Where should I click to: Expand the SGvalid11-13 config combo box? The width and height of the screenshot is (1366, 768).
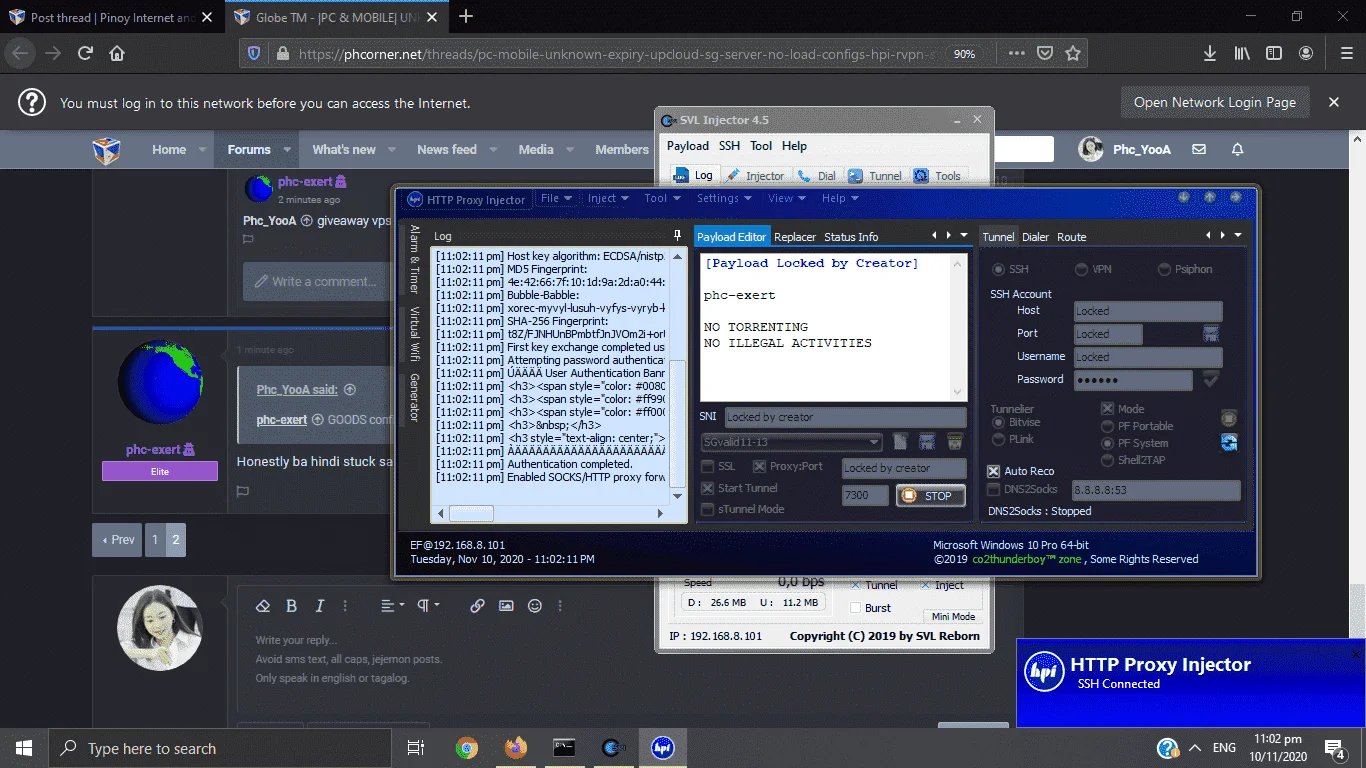point(874,442)
